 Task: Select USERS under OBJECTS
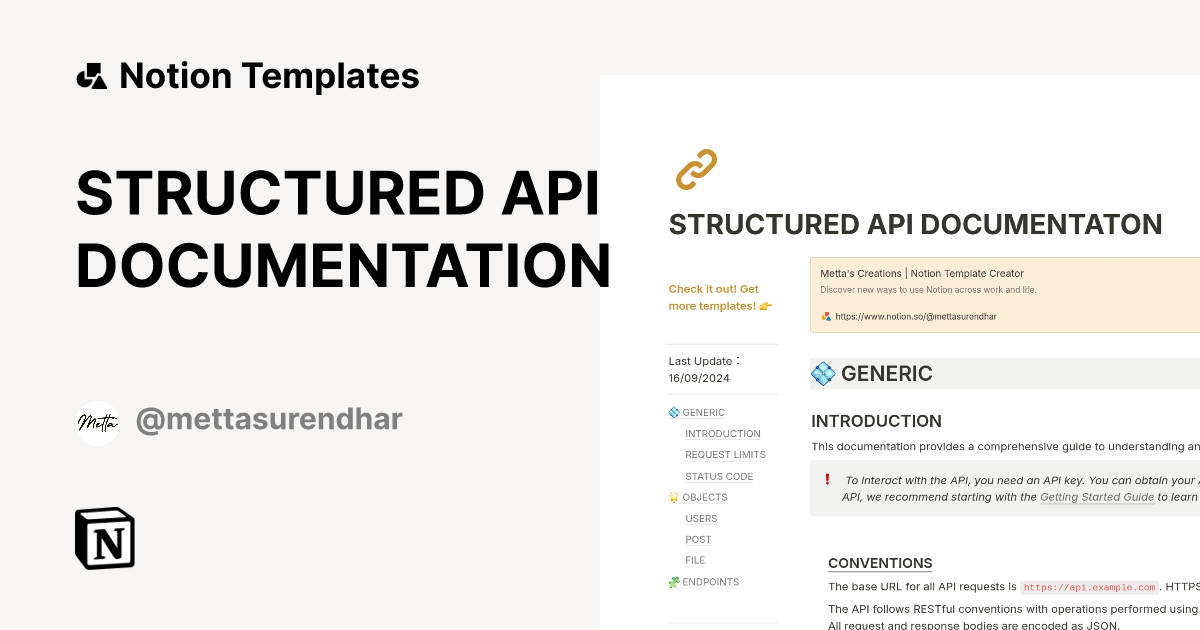point(701,518)
